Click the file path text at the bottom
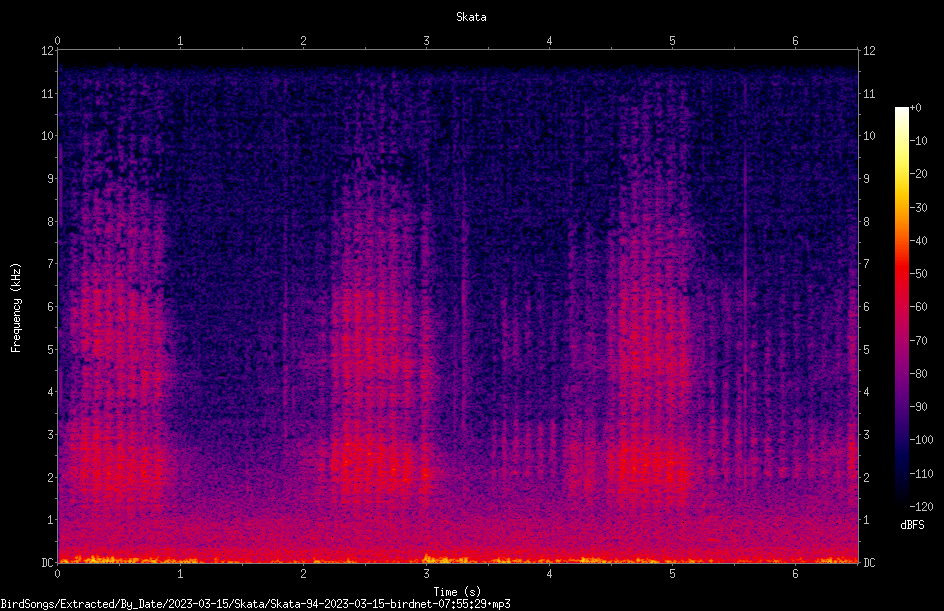Viewport: 944px width, 611px height. coord(255,604)
